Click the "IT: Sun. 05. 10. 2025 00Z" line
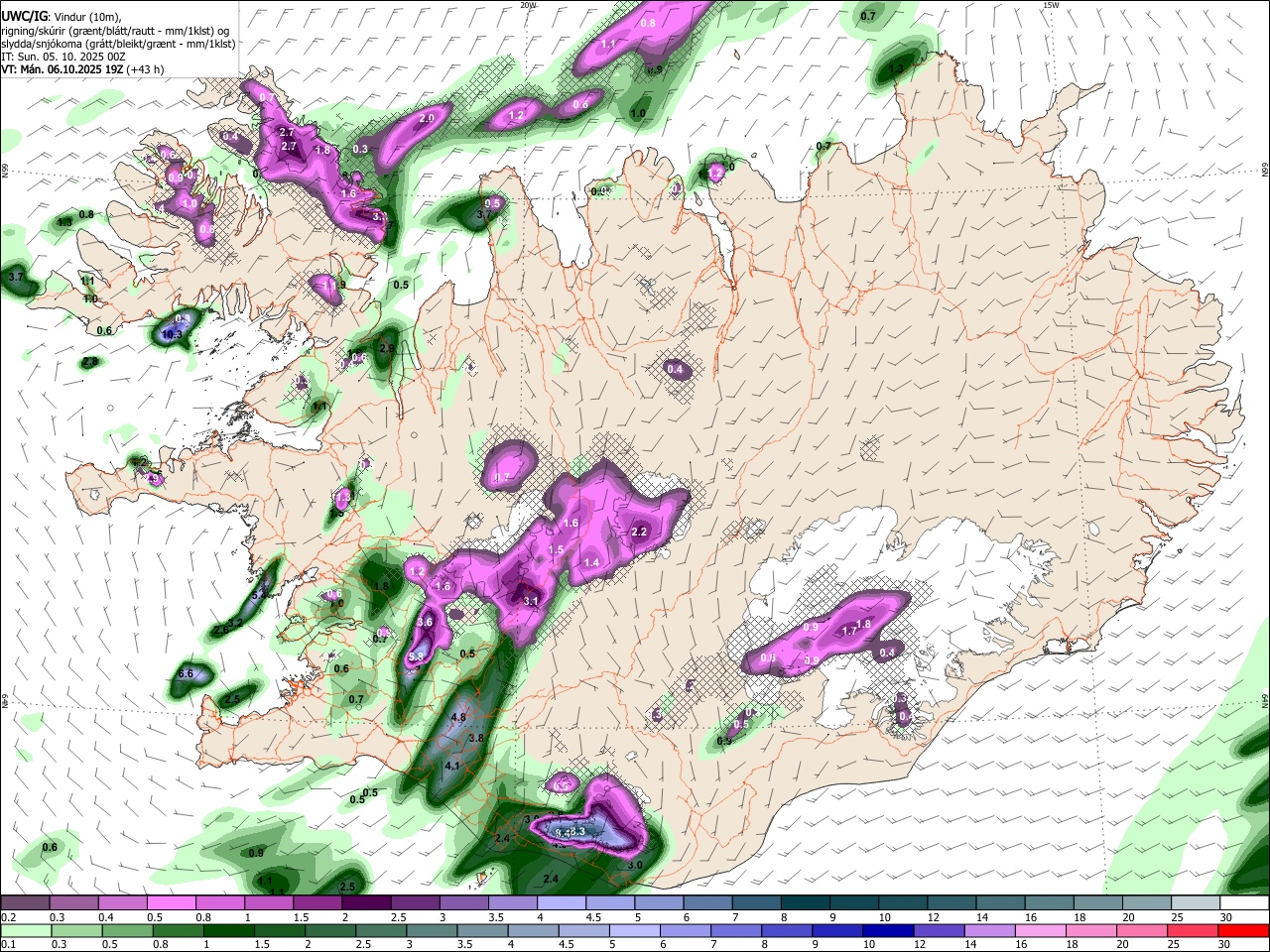Screen dimensions: 1270x952 point(63,57)
